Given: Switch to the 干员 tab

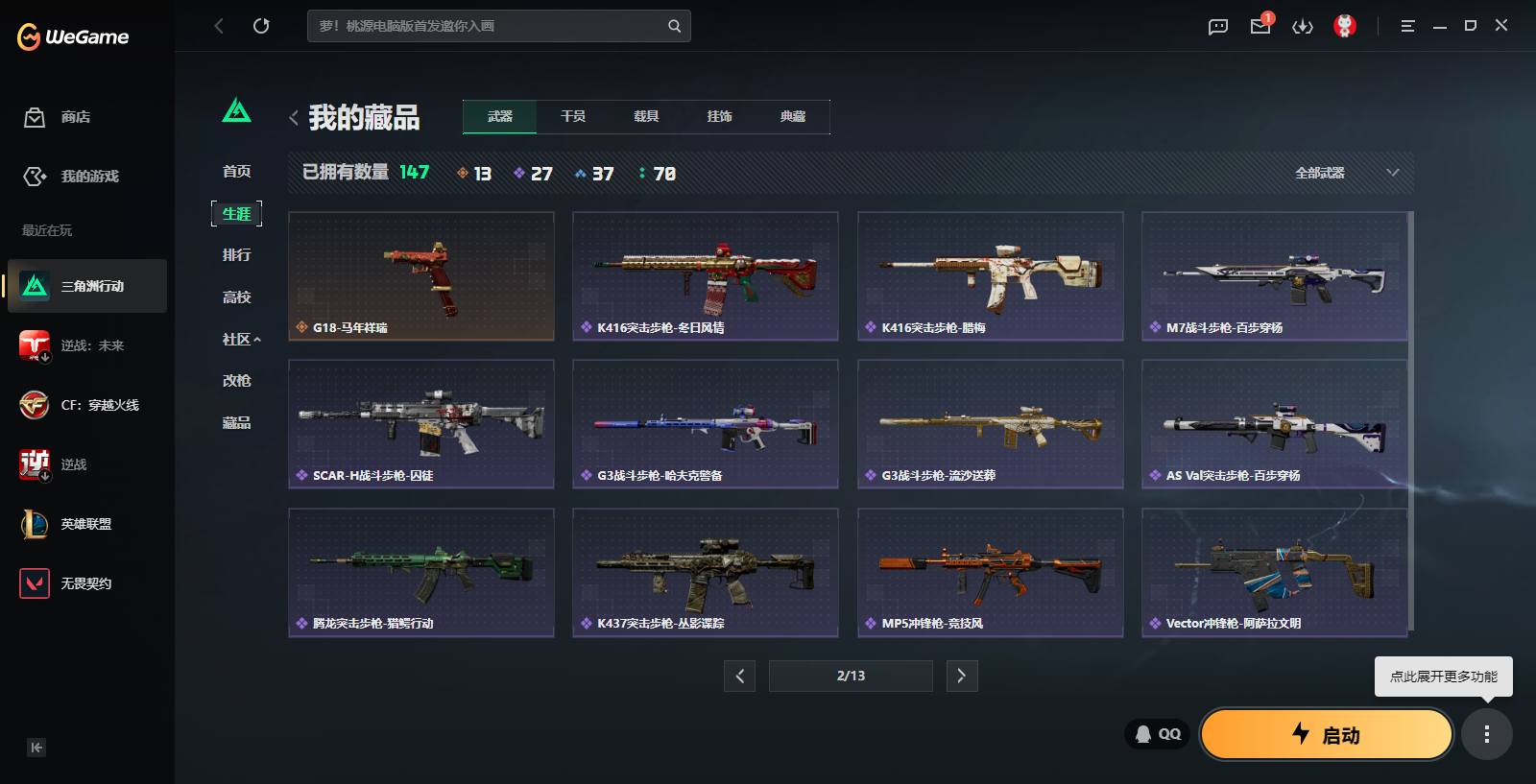Looking at the screenshot, I should [x=573, y=116].
